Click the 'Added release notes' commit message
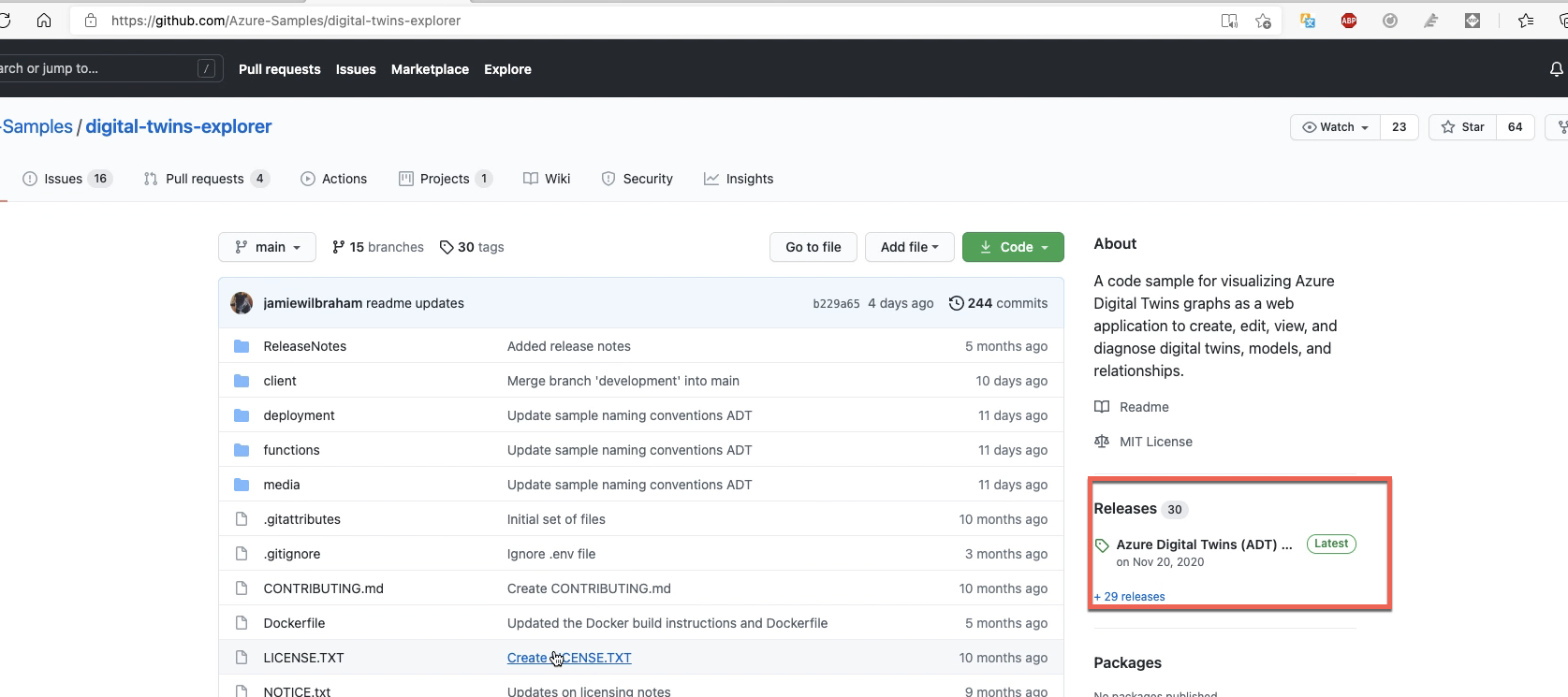Screen dimensions: 1568x697 569,346
